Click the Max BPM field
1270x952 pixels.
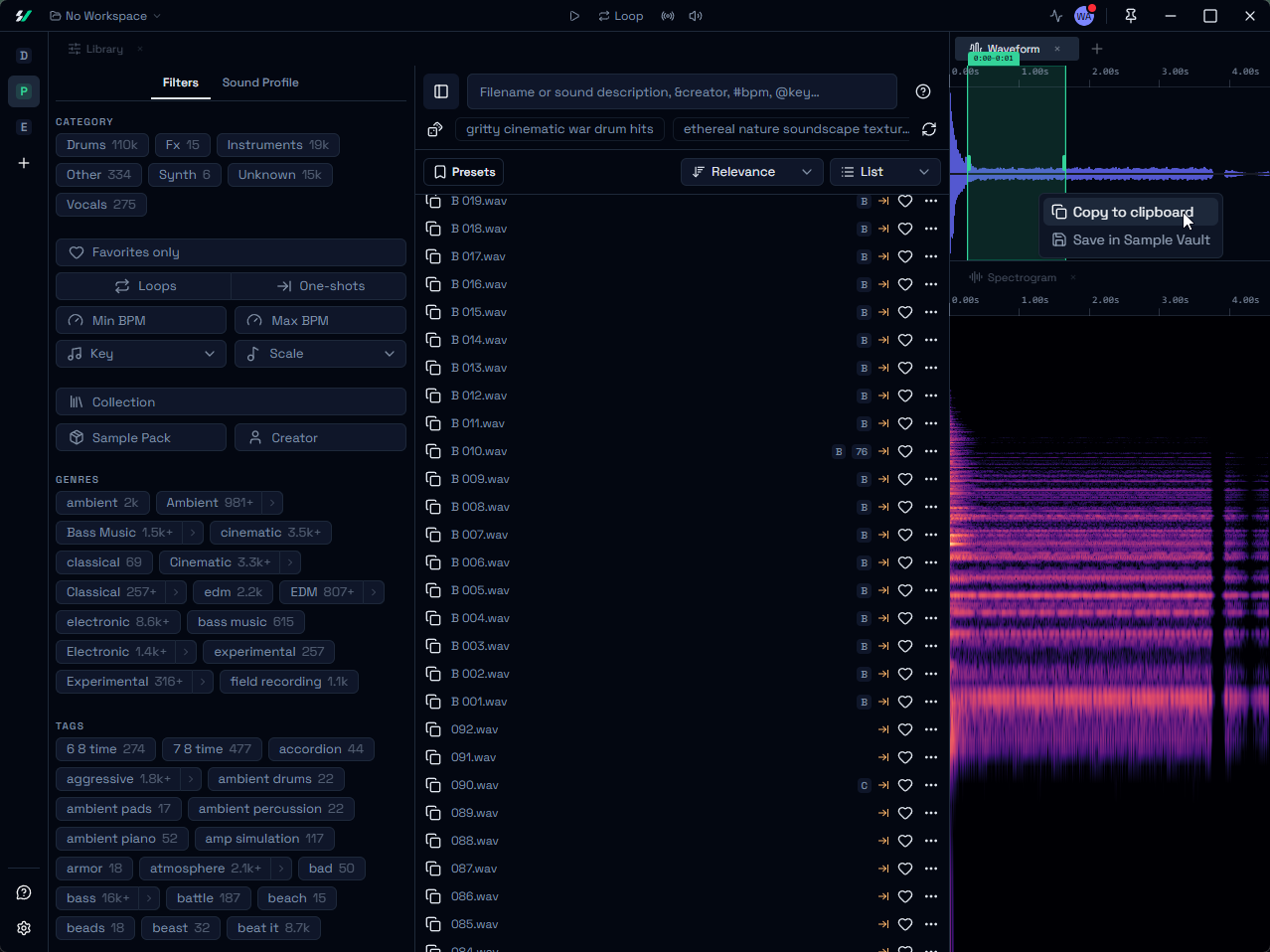[x=320, y=320]
